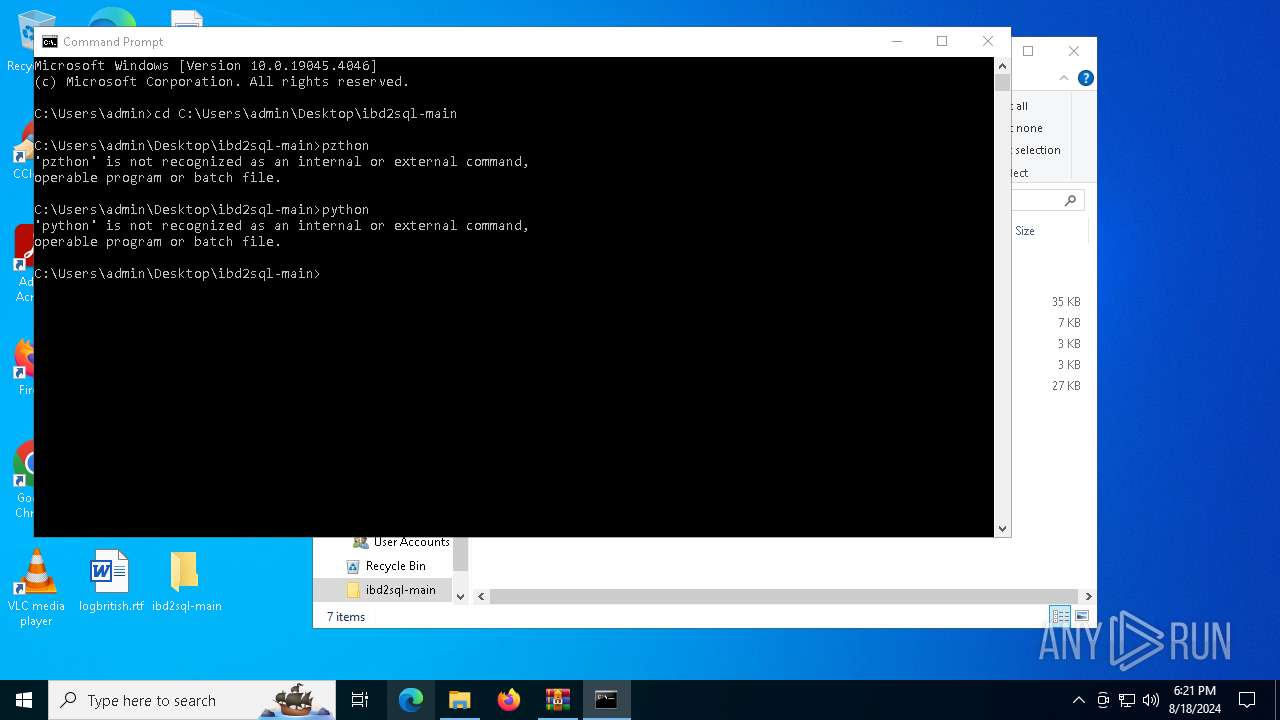Open Task View from the taskbar

coord(360,700)
